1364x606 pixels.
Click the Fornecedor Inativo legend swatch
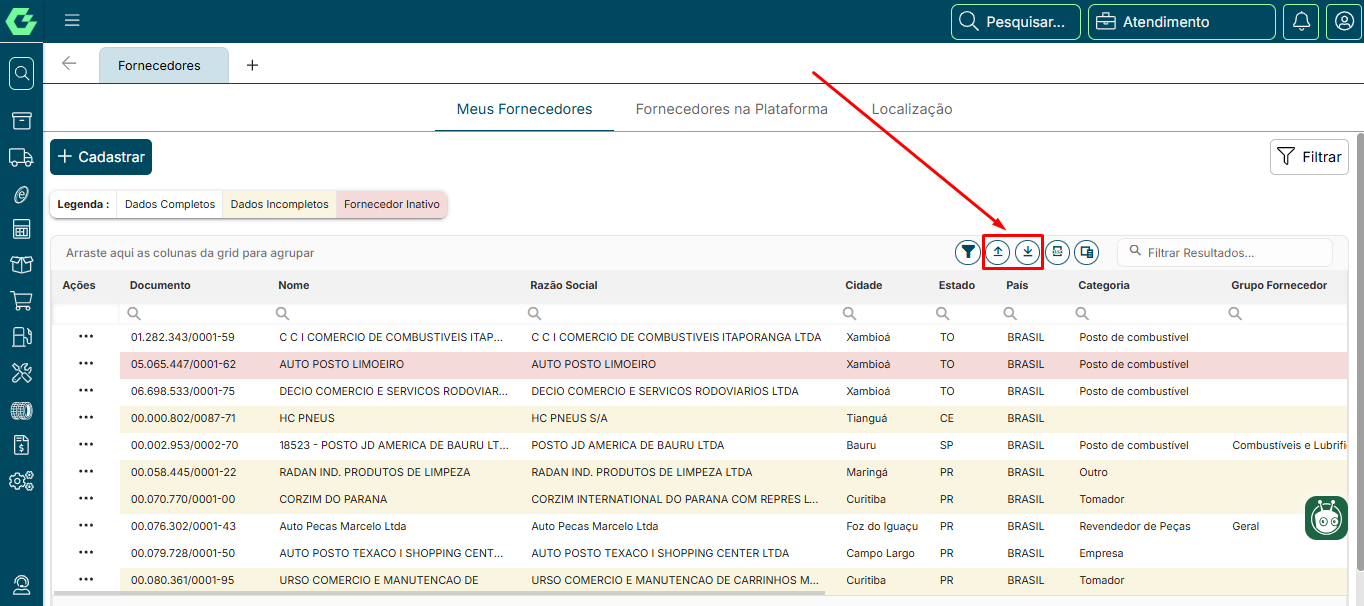click(392, 204)
